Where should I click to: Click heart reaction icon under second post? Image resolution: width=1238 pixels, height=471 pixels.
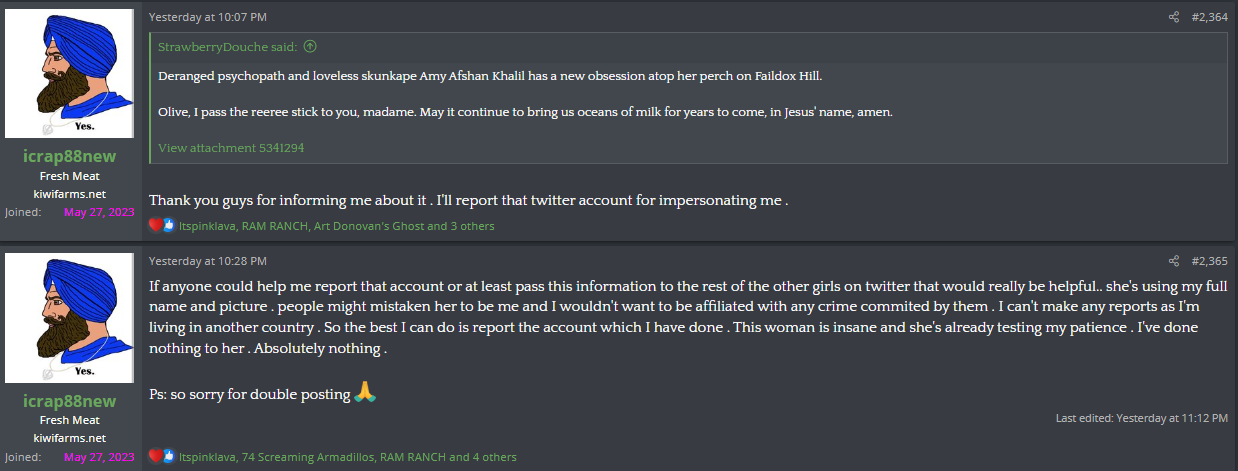point(155,456)
